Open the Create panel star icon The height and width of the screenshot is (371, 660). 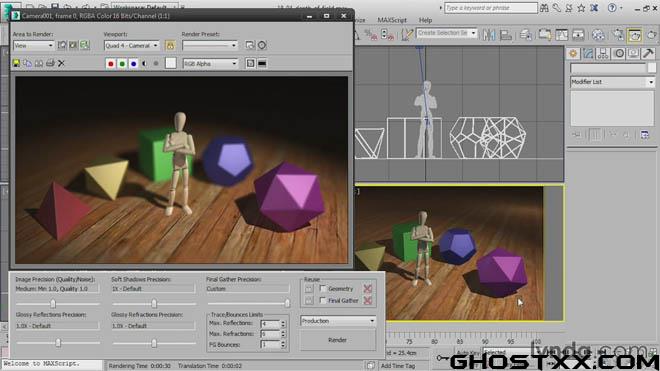coord(573,53)
